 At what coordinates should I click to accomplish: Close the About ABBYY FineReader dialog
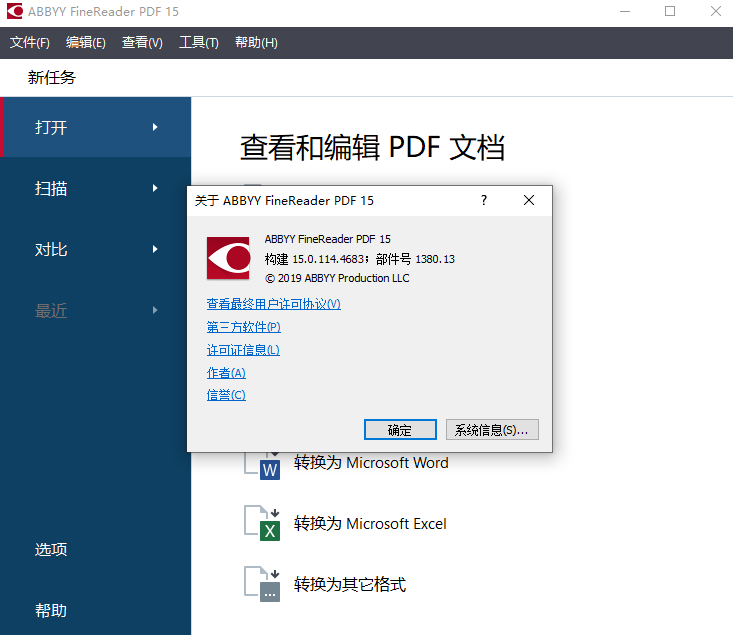point(529,201)
